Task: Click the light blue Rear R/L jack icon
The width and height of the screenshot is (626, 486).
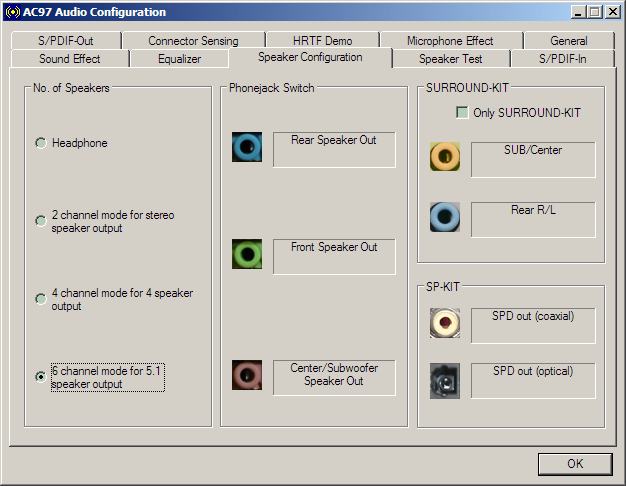Action: point(445,217)
